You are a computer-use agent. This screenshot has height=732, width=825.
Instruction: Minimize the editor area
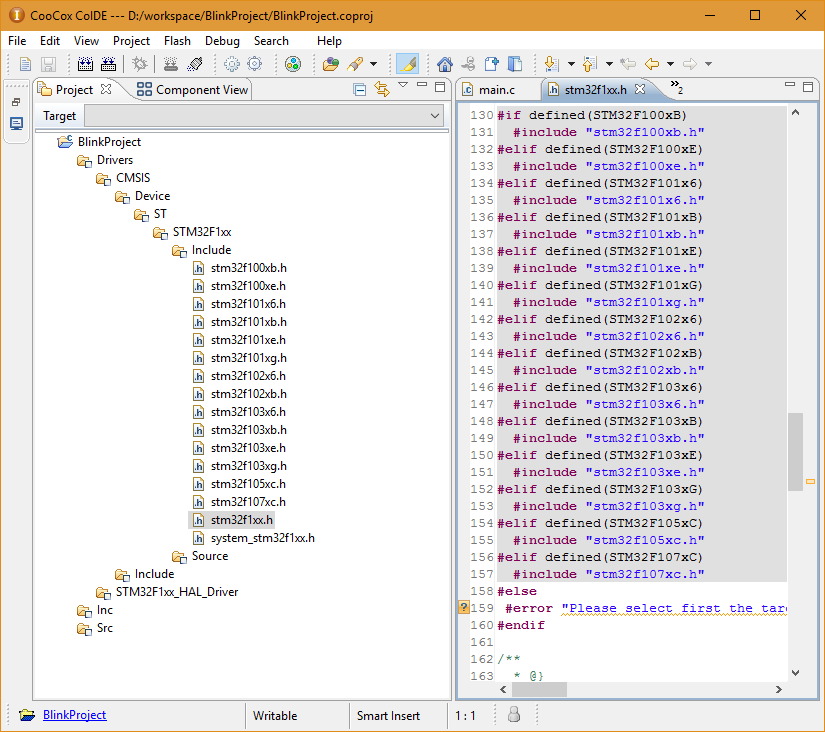tap(790, 84)
